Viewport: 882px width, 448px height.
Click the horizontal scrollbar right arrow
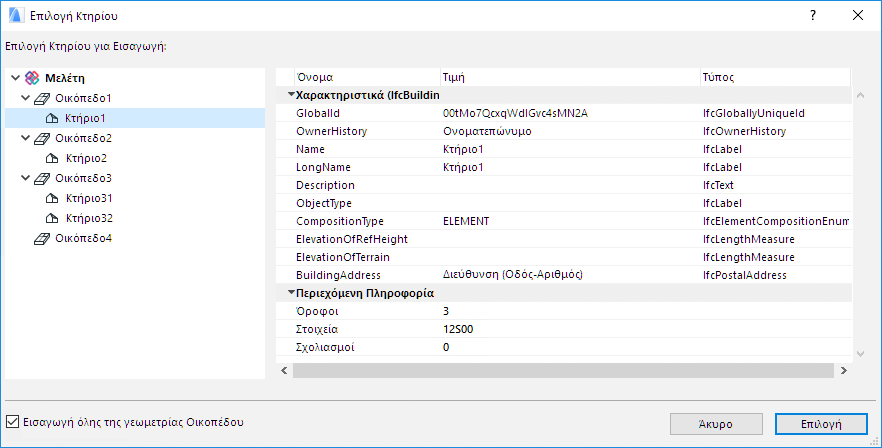point(843,370)
